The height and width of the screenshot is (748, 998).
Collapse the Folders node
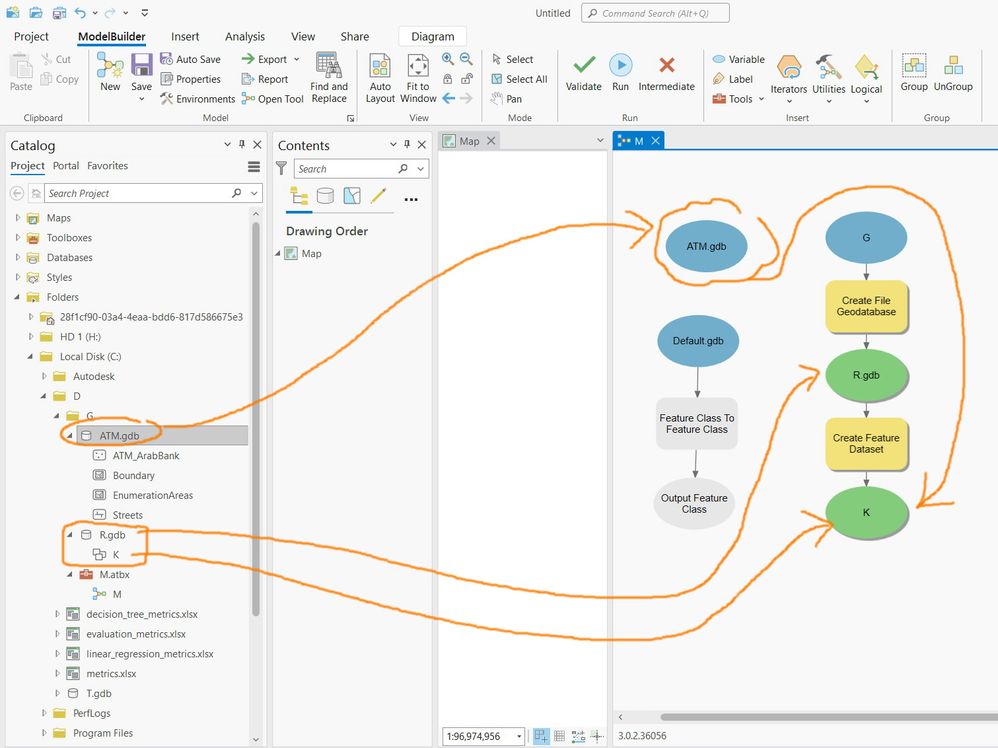point(18,297)
